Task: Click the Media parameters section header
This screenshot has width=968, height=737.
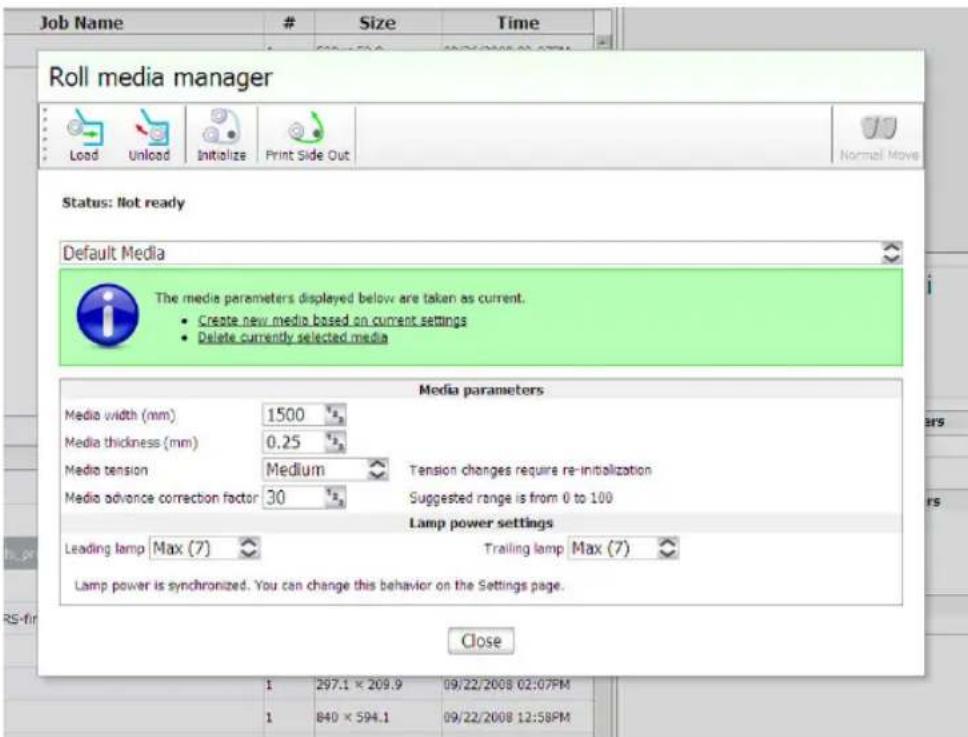Action: tap(481, 390)
